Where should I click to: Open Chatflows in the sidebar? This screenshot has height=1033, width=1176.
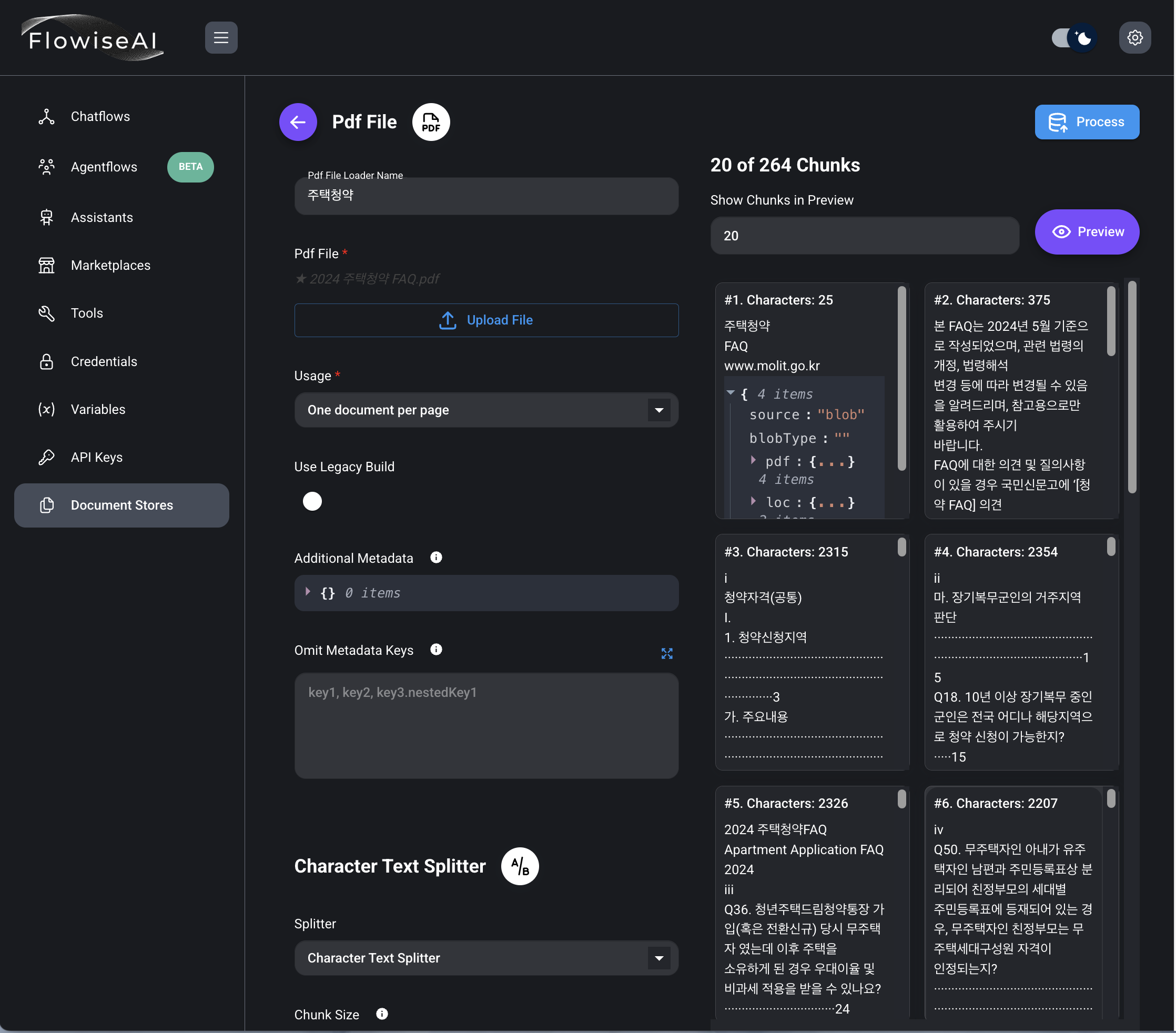coord(100,116)
